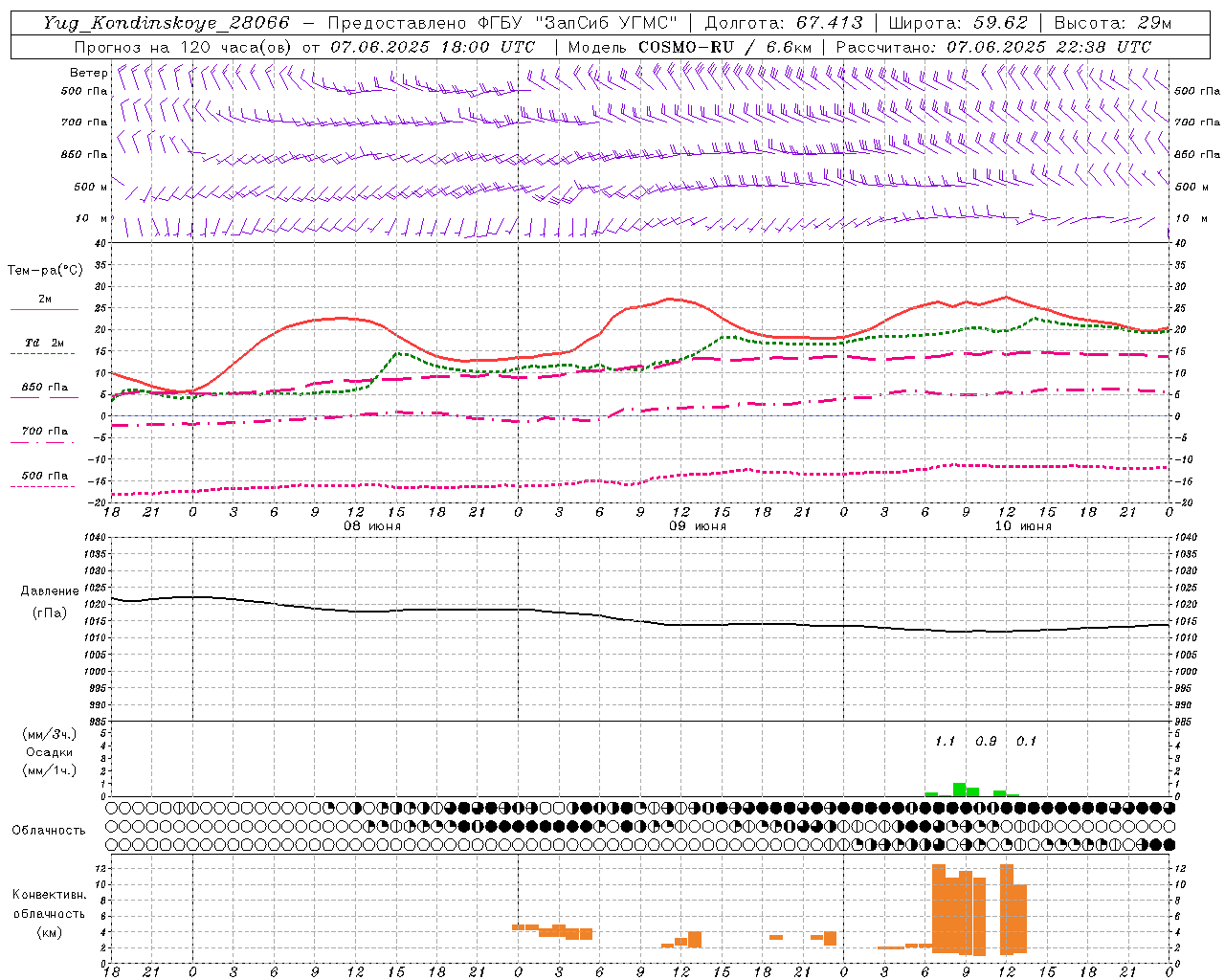Click the Тем-ра(°C) axis label
This screenshot has height=980, width=1225.
45,271
